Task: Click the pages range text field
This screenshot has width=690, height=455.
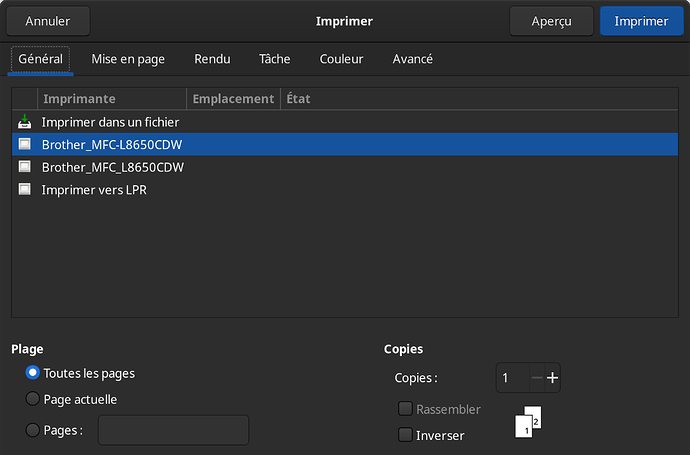Action: 173,430
